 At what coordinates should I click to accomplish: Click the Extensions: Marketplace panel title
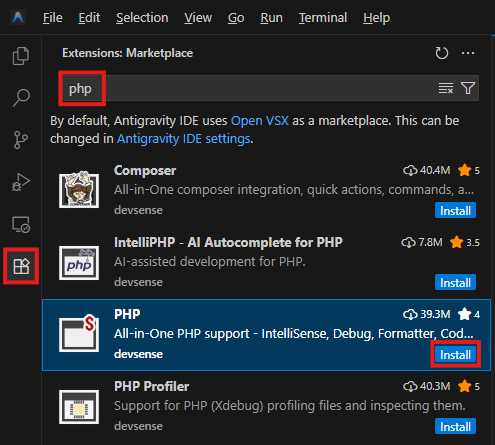pos(127,53)
